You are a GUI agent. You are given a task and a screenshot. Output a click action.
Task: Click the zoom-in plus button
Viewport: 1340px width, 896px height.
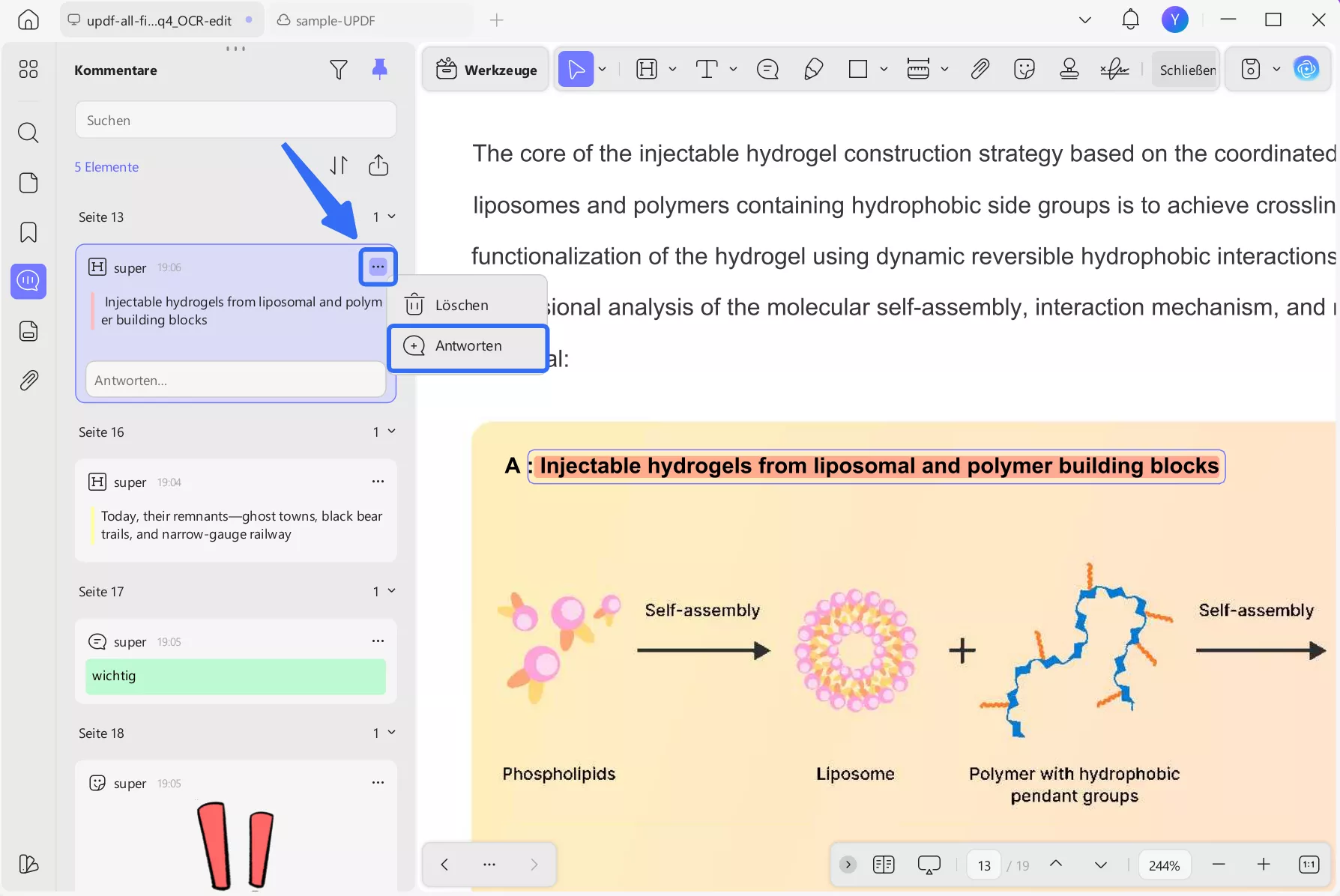(1264, 865)
